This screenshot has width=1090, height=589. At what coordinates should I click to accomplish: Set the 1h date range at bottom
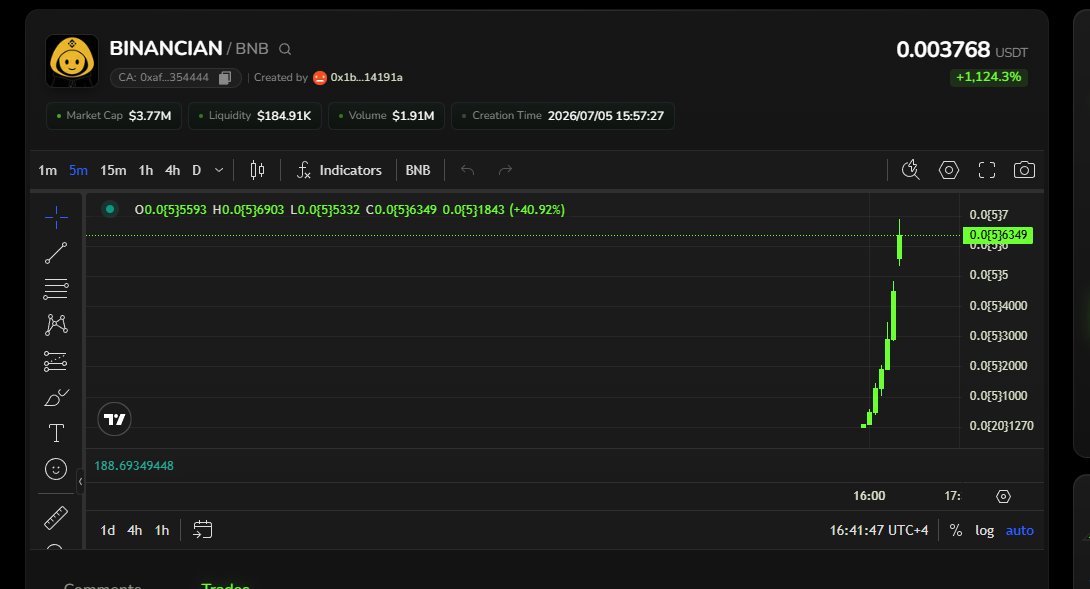point(162,531)
